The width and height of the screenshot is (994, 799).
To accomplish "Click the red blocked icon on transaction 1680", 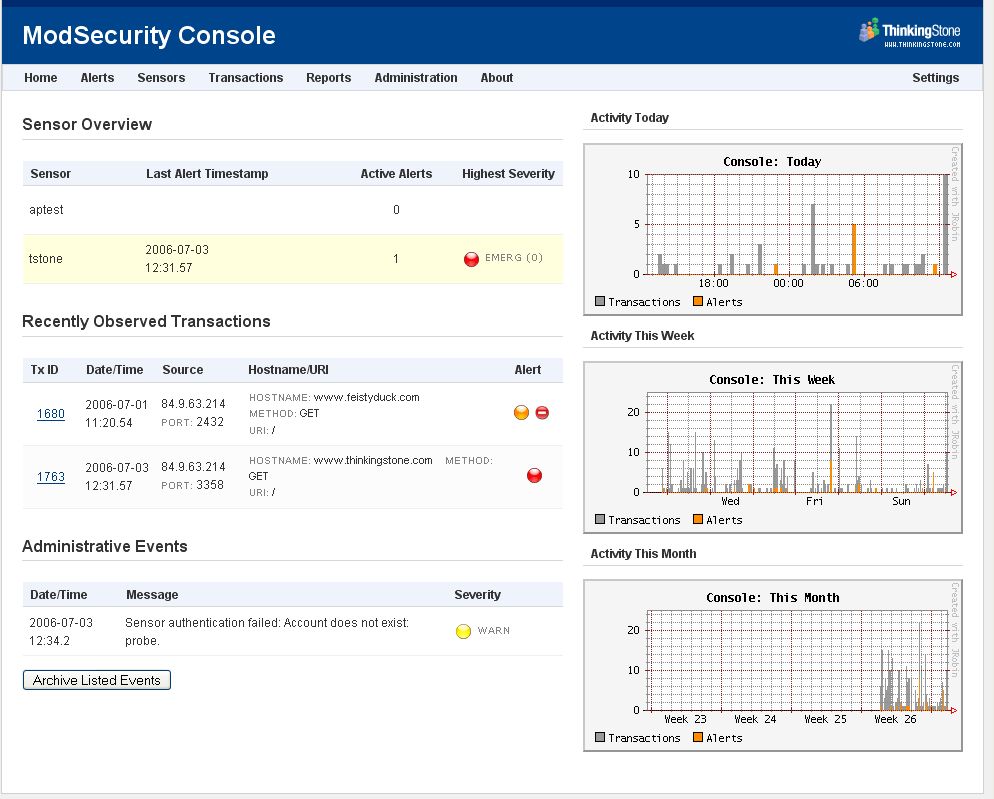I will tap(542, 413).
